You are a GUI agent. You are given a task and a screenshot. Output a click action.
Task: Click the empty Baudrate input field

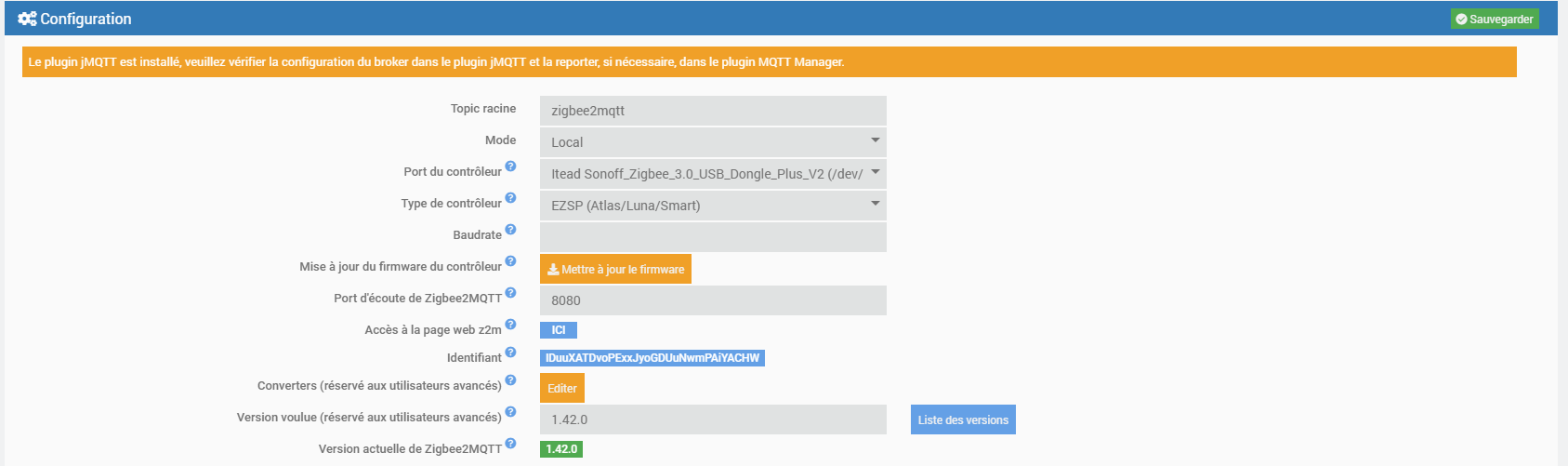tap(713, 237)
